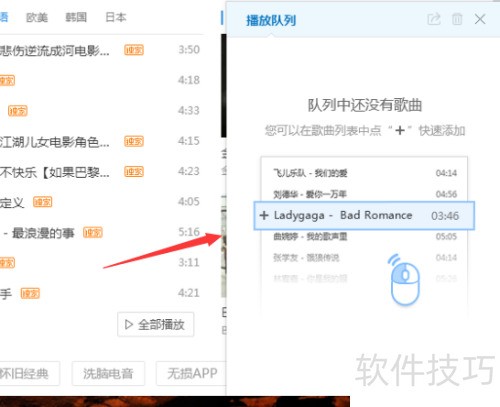
Task: Switch to the 欧美 tab
Action: [x=37, y=17]
